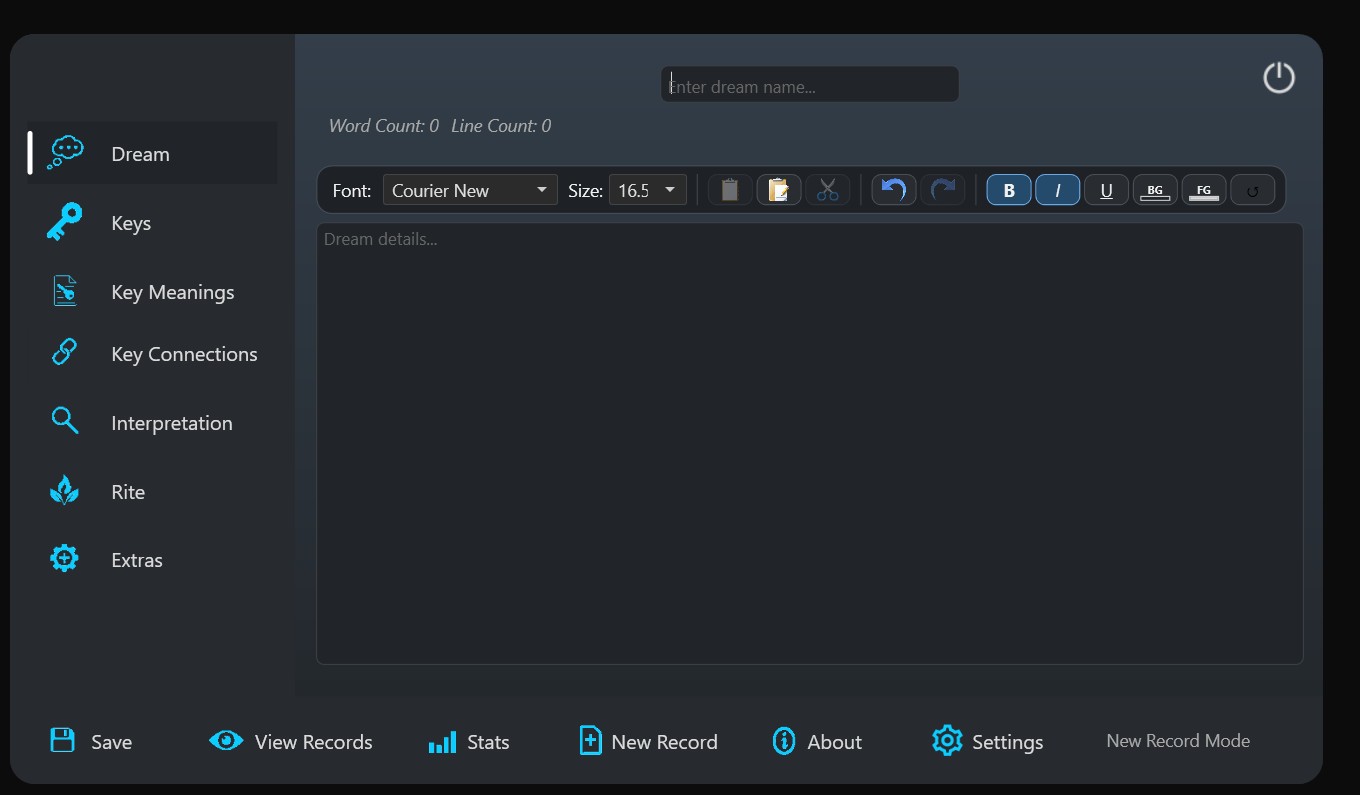Click inside the Dream details text area
This screenshot has height=795, width=1360.
[x=810, y=443]
